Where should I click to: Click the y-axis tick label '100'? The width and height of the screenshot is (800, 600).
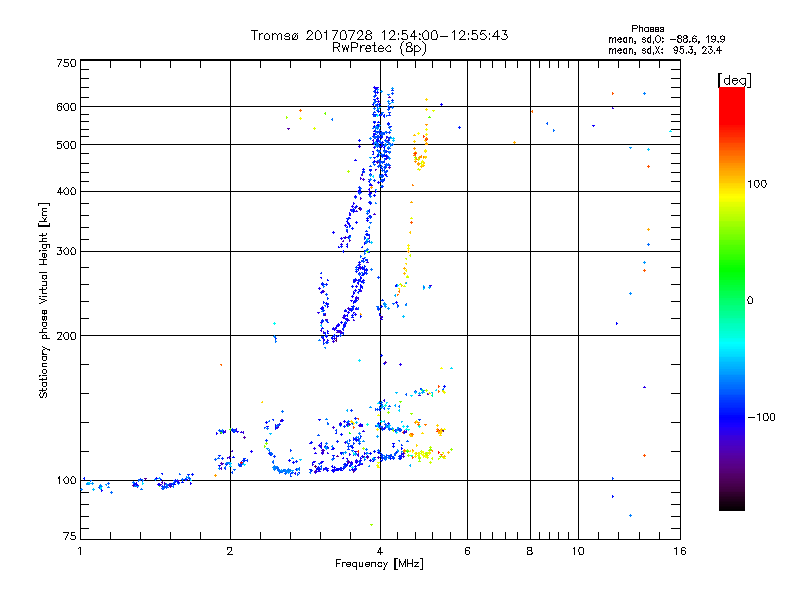66,481
